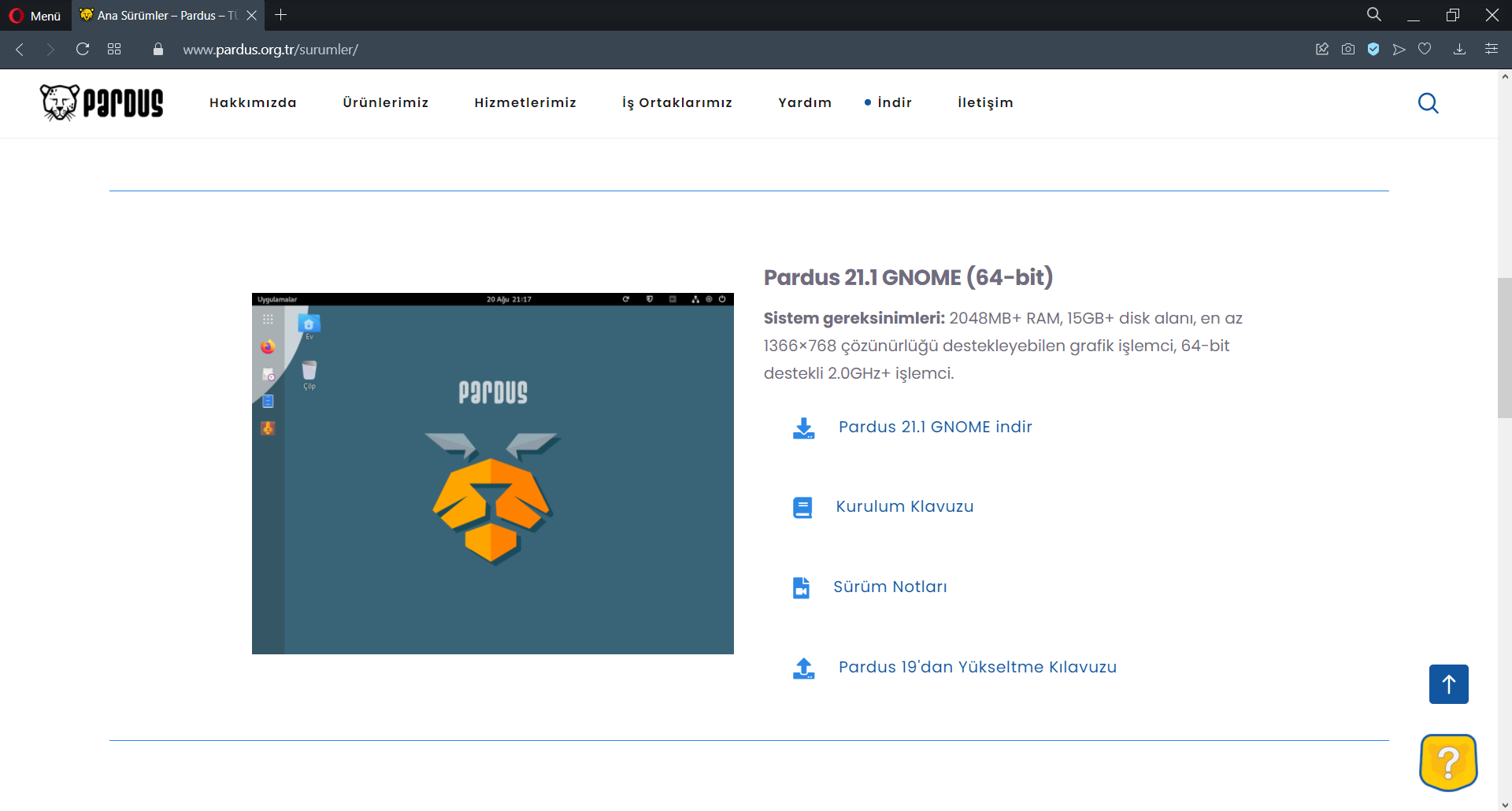The image size is (1512, 811).
Task: Open the site search magnifier icon
Action: 1428,103
